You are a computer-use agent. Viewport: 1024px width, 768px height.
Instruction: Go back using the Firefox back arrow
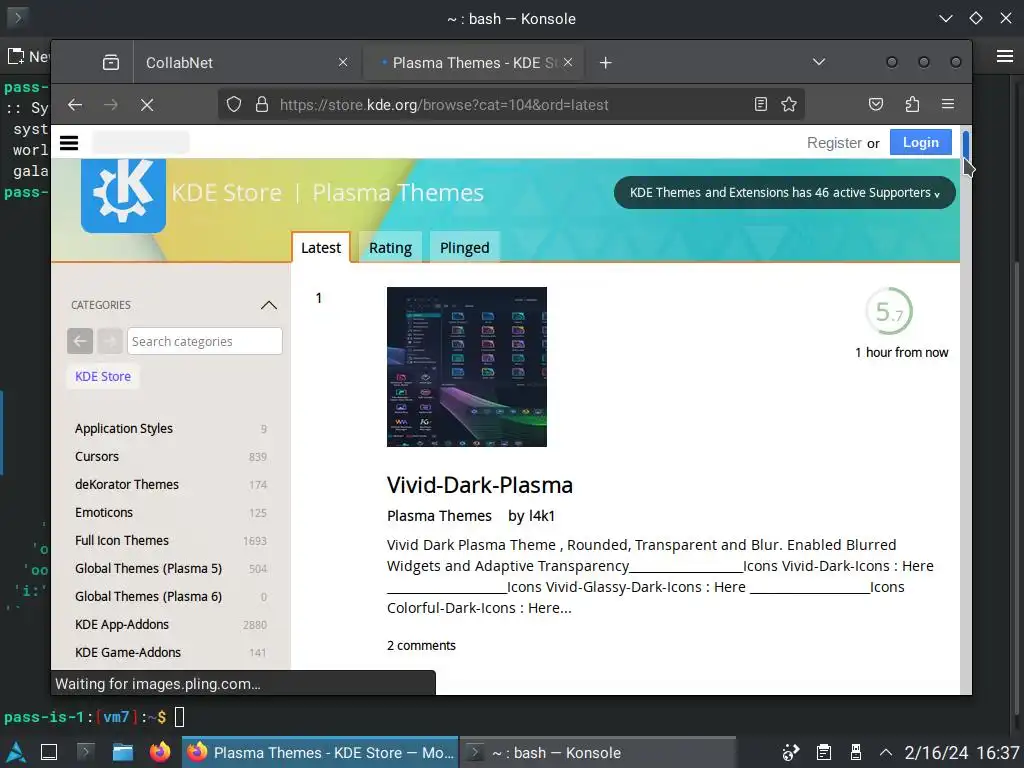click(x=75, y=104)
